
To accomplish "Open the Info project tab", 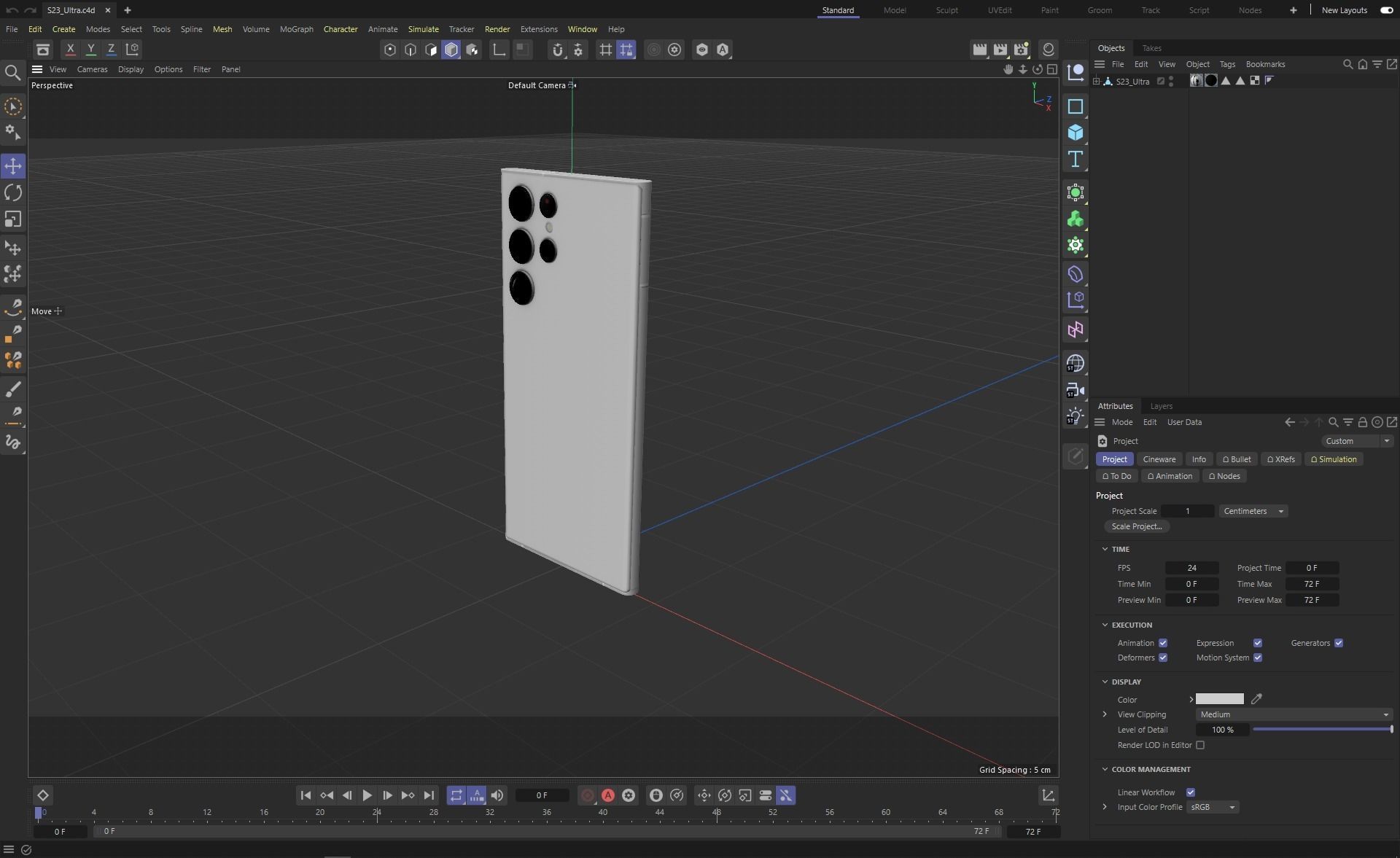I will [x=1199, y=459].
